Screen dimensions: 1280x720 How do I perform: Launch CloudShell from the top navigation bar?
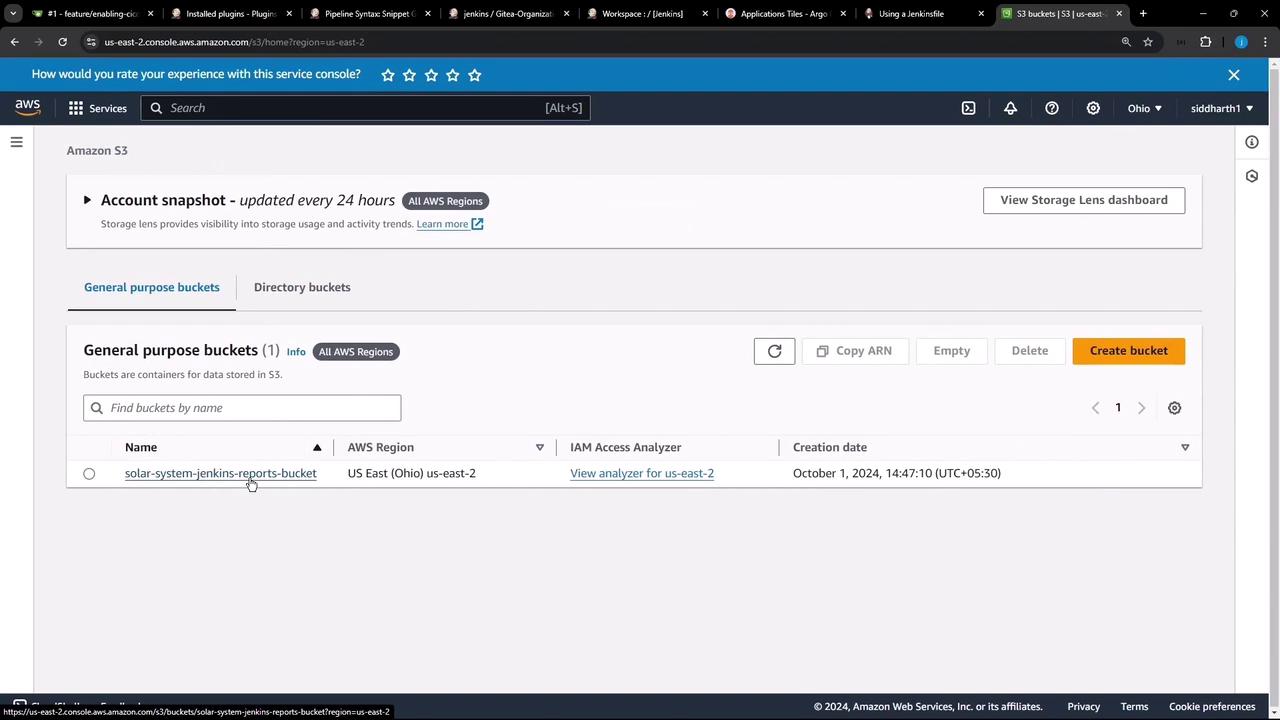tap(968, 108)
